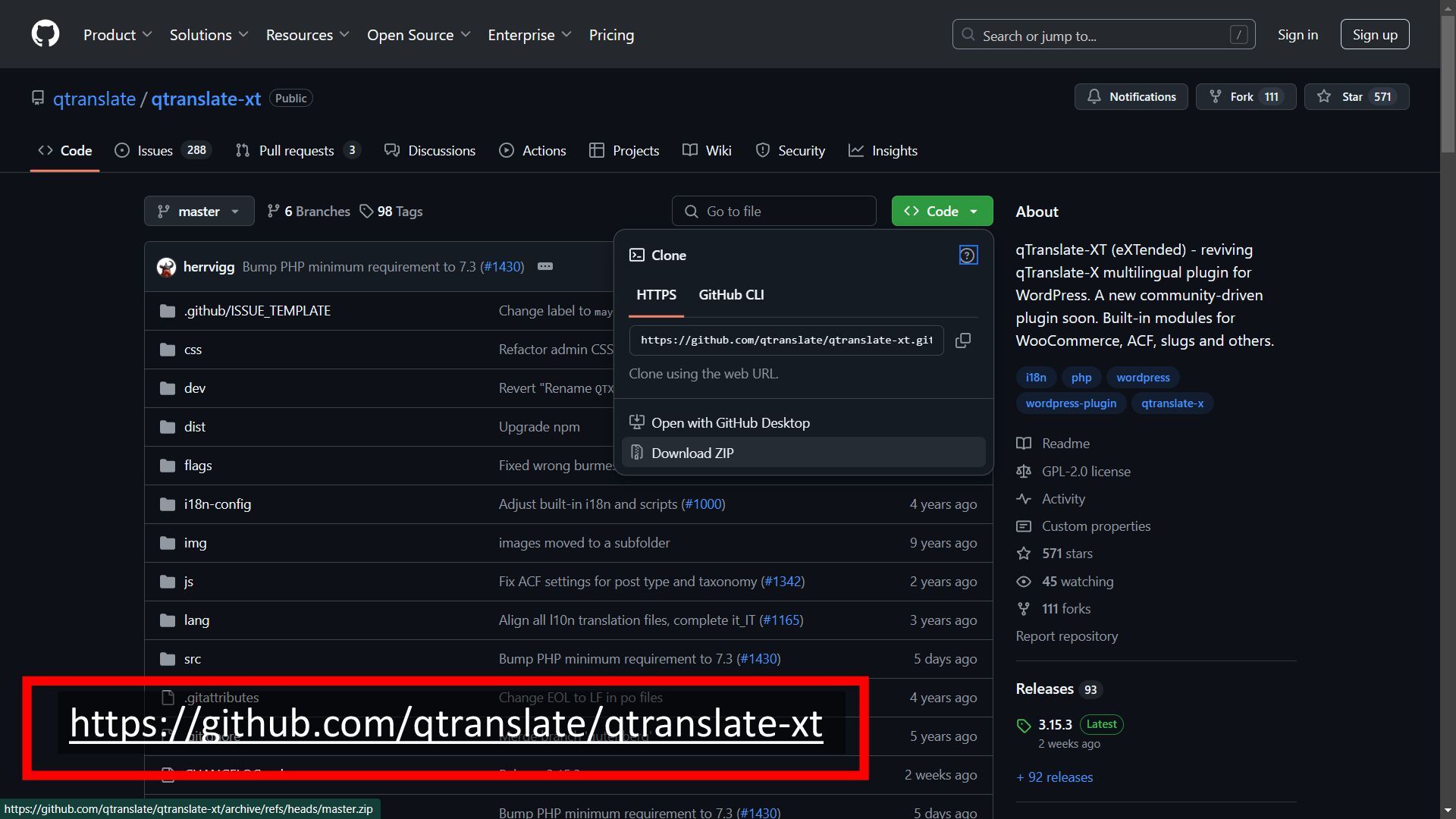Click the scale icon beside GPL-2.0 license
This screenshot has width=1456, height=819.
pyautogui.click(x=1024, y=472)
